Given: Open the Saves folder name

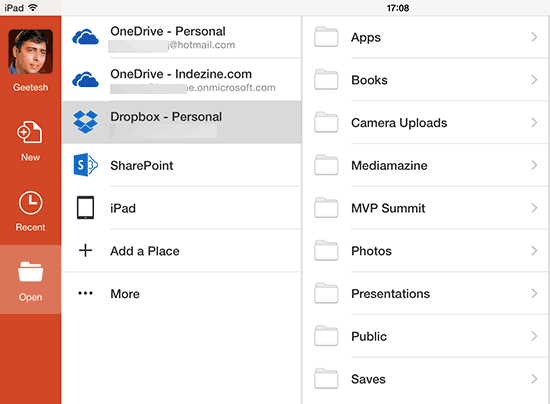Looking at the screenshot, I should (368, 379).
